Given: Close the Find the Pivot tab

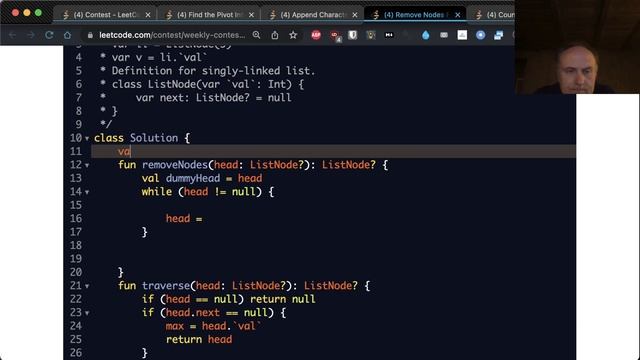Looking at the screenshot, I should 251,15.
